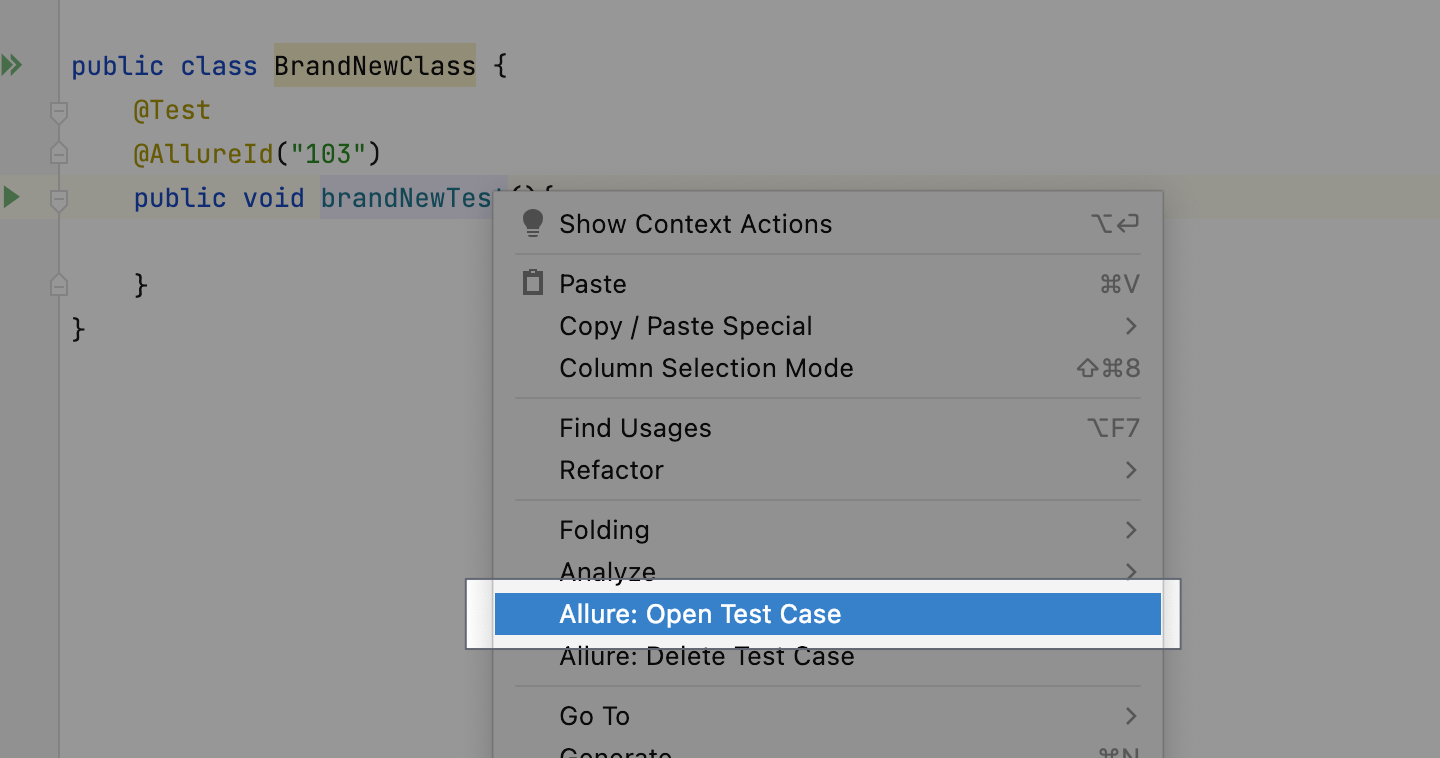Choose Allure: Delete Test Case

(706, 656)
